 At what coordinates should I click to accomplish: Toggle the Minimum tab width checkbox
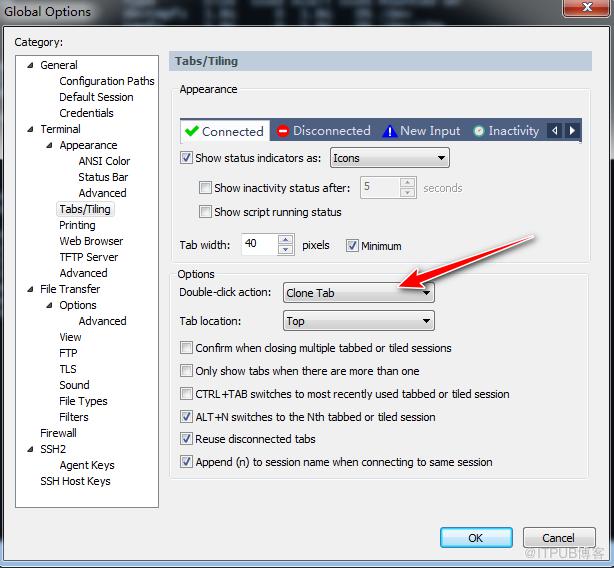[352, 246]
